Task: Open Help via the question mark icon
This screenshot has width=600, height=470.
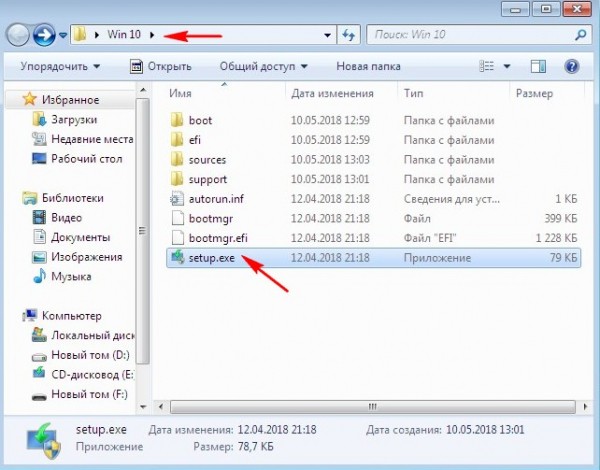Action: click(571, 67)
